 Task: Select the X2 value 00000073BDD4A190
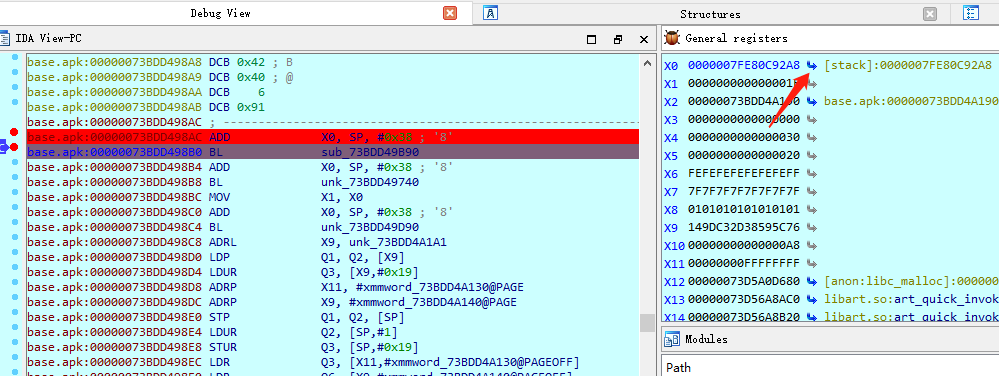(x=744, y=101)
